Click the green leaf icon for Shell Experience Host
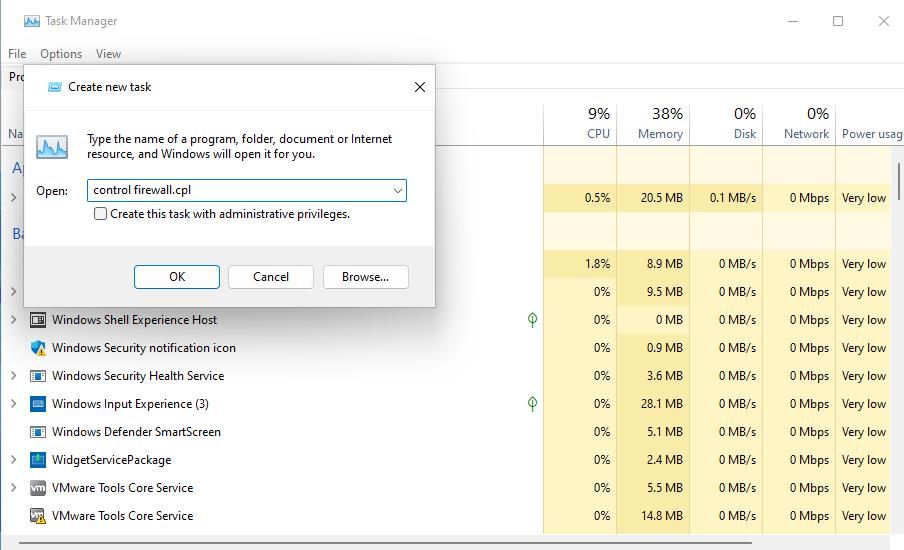 532,320
